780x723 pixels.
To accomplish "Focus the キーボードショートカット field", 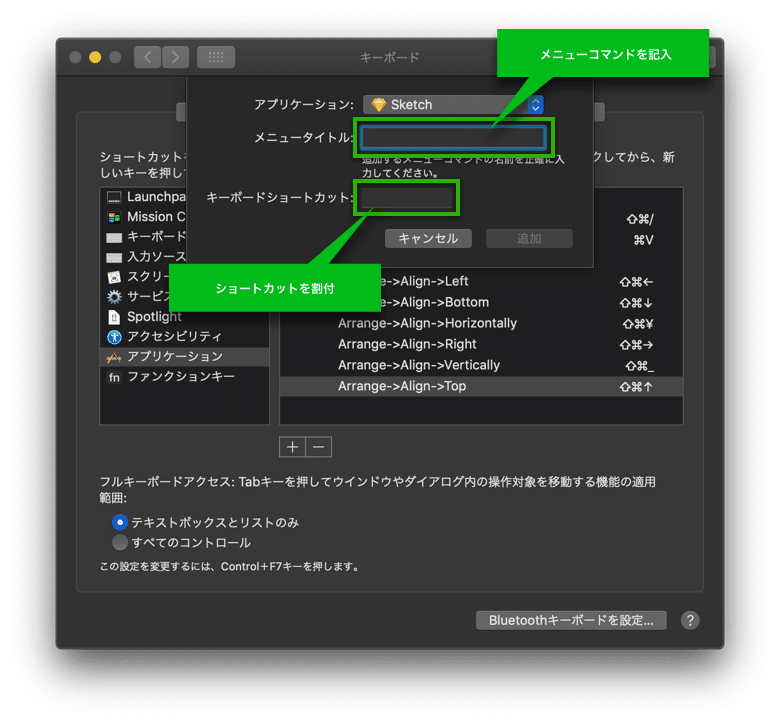I will coord(406,198).
